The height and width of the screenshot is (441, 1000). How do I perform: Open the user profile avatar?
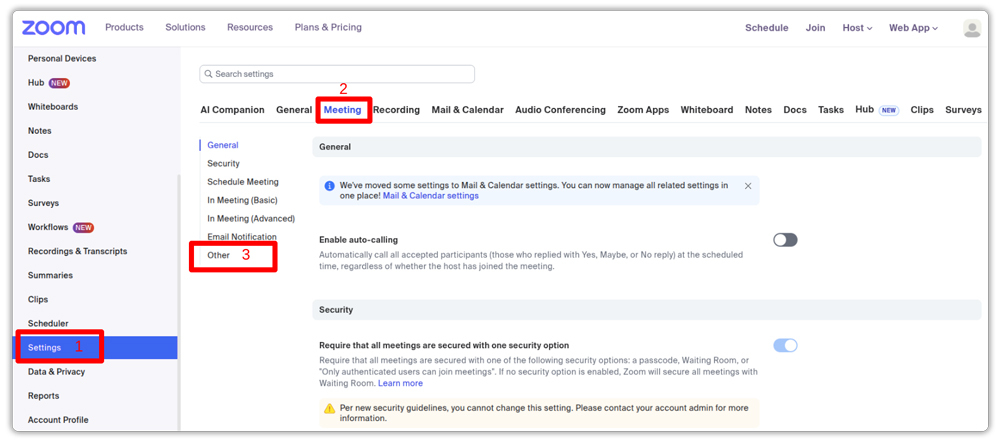coord(972,28)
